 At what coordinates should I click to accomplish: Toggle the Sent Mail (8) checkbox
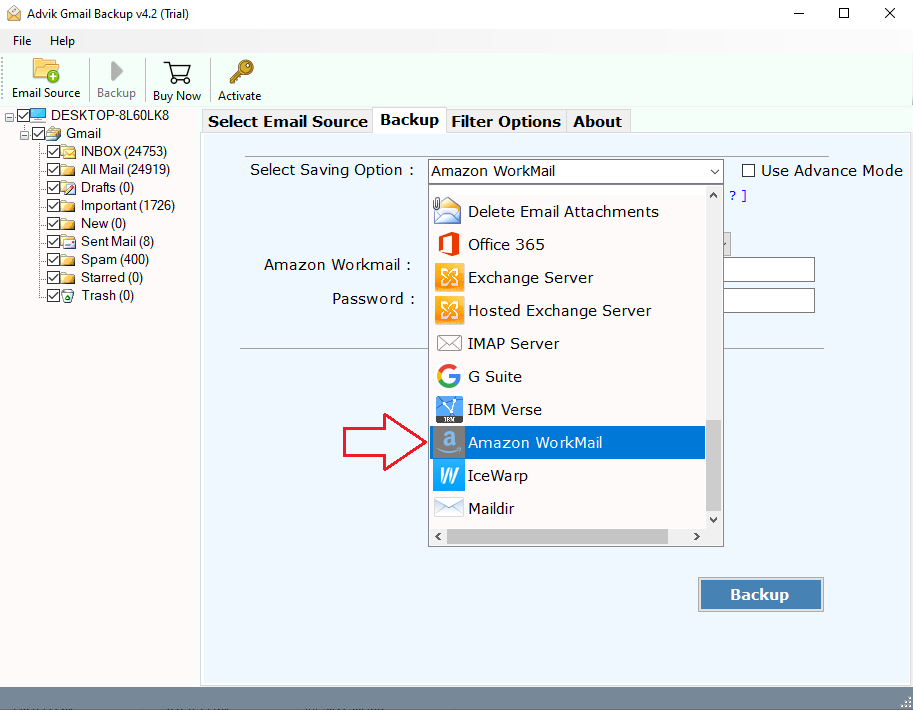click(54, 242)
